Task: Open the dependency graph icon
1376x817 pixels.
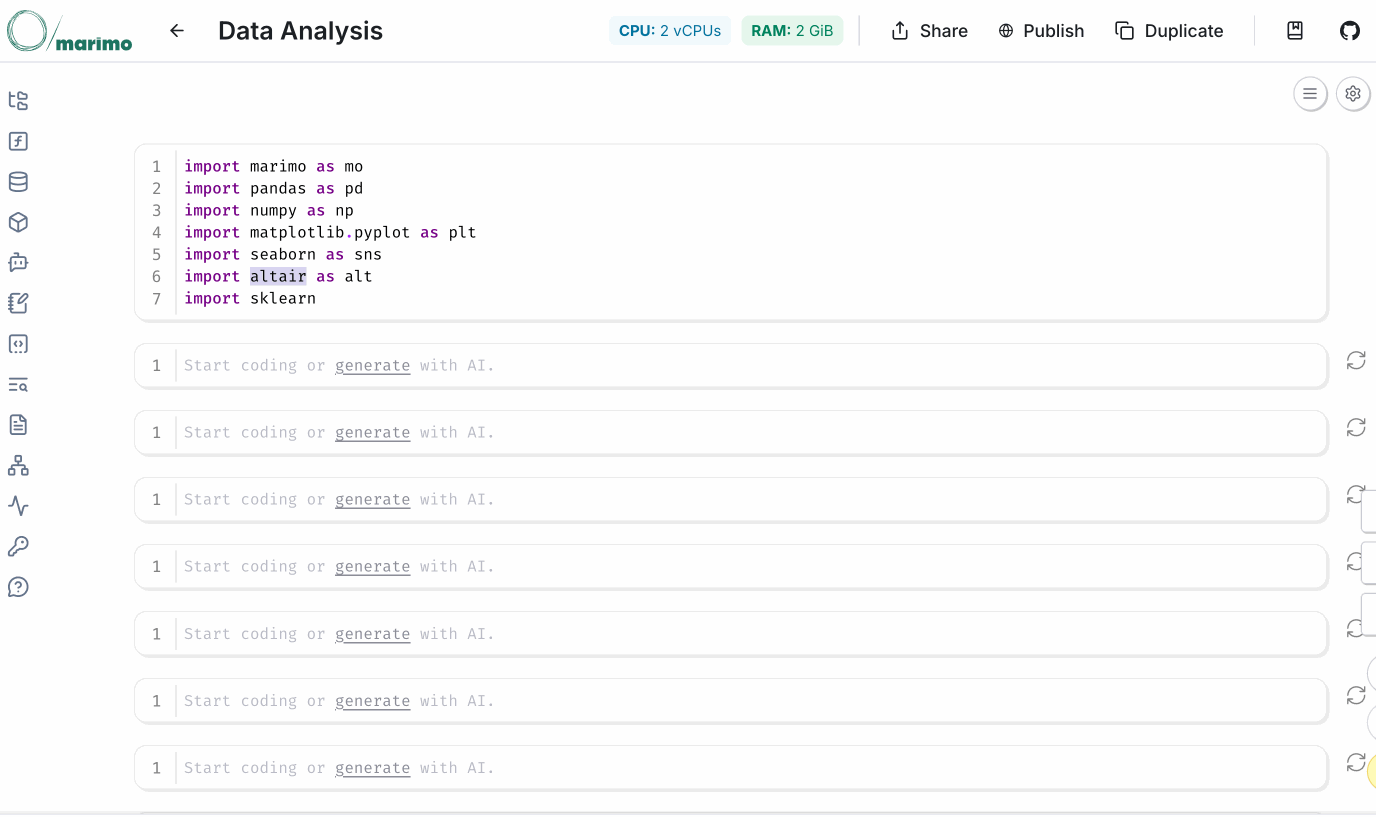Action: pyautogui.click(x=18, y=466)
